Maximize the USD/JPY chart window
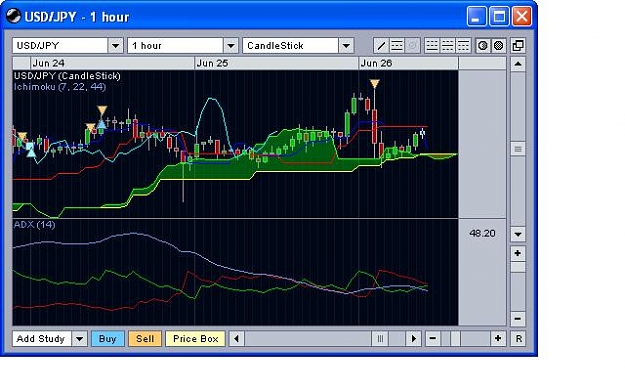Image resolution: width=625 pixels, height=391 pixels. click(499, 16)
